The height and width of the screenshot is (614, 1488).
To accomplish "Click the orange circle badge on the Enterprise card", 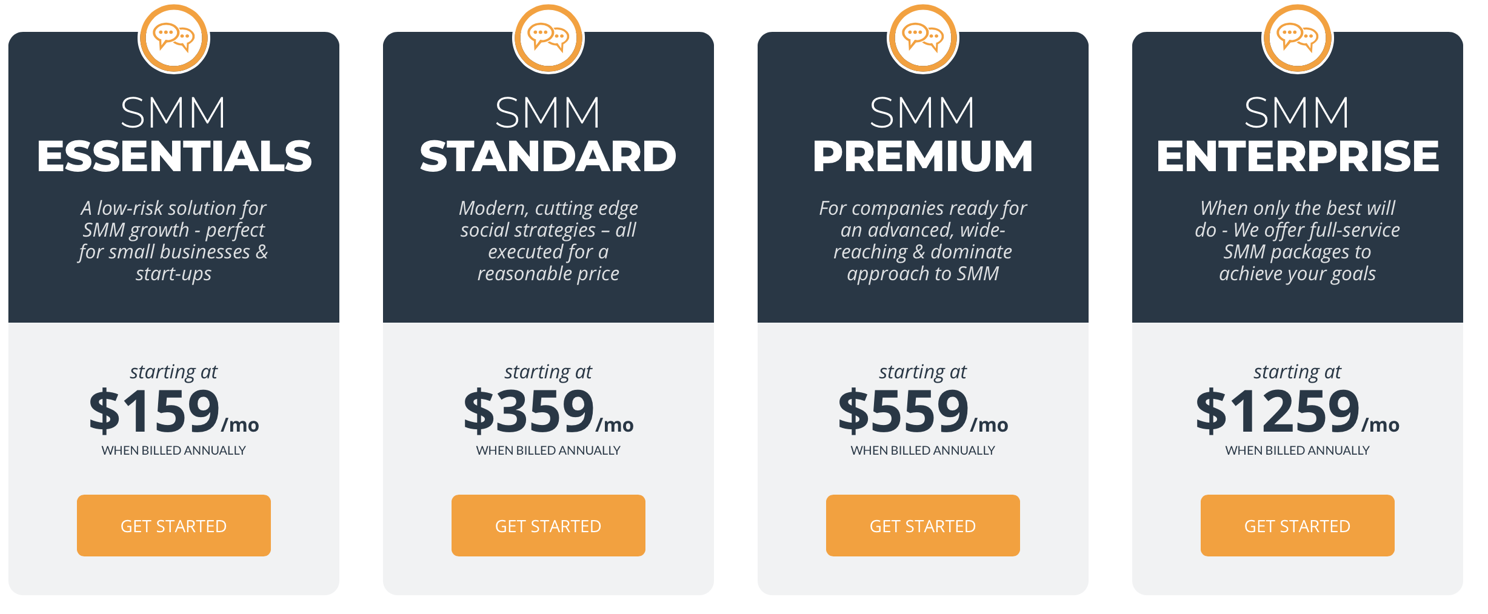I will point(1297,37).
